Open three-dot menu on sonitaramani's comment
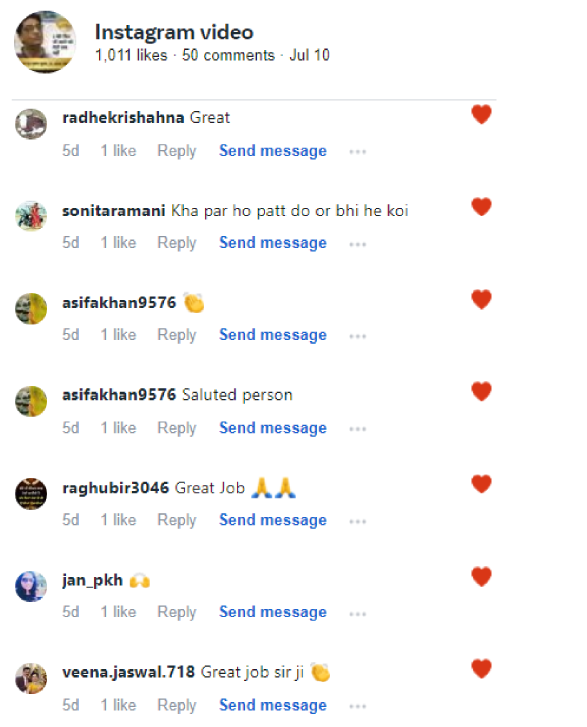Screen dimensions: 587x727 (x=357, y=244)
